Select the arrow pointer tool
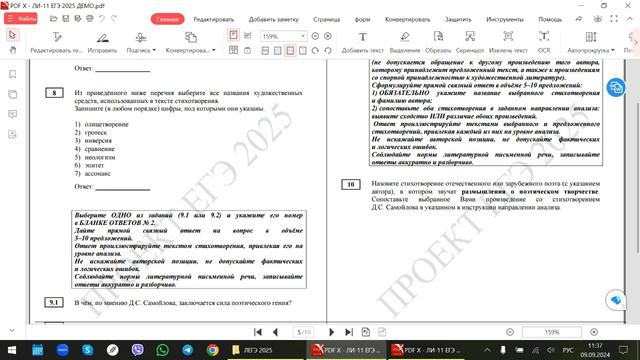This screenshot has width=640, height=360. tap(12, 35)
